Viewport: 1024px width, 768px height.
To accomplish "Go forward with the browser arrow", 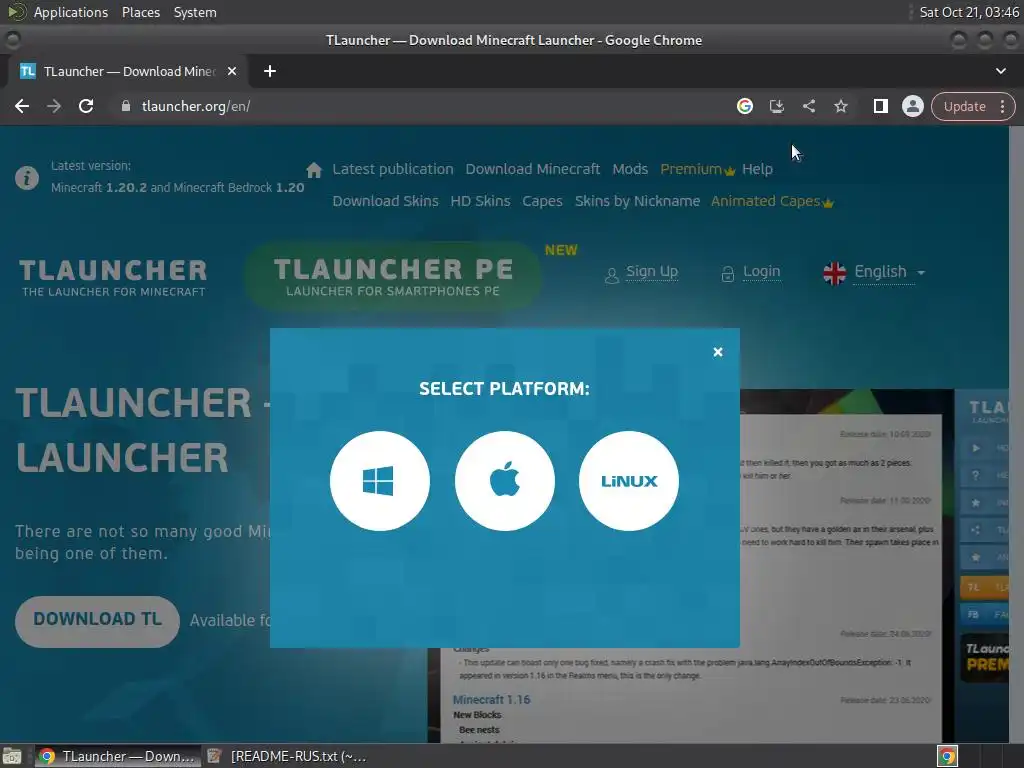I will pos(54,106).
